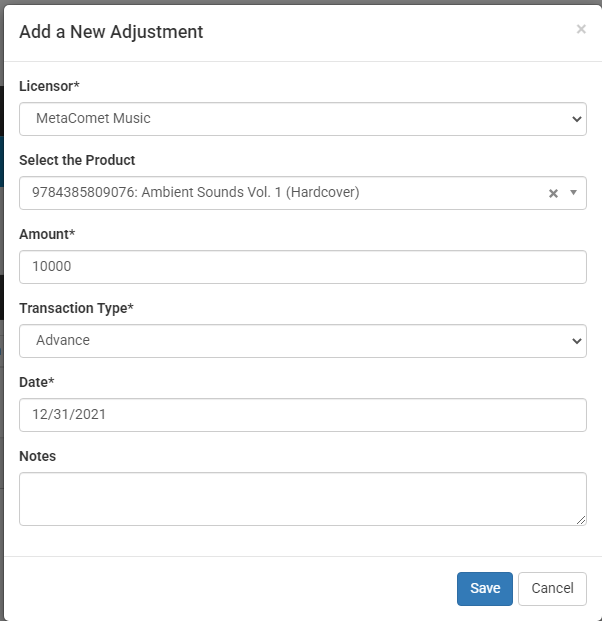
Task: Click into the Date field
Action: tap(303, 415)
